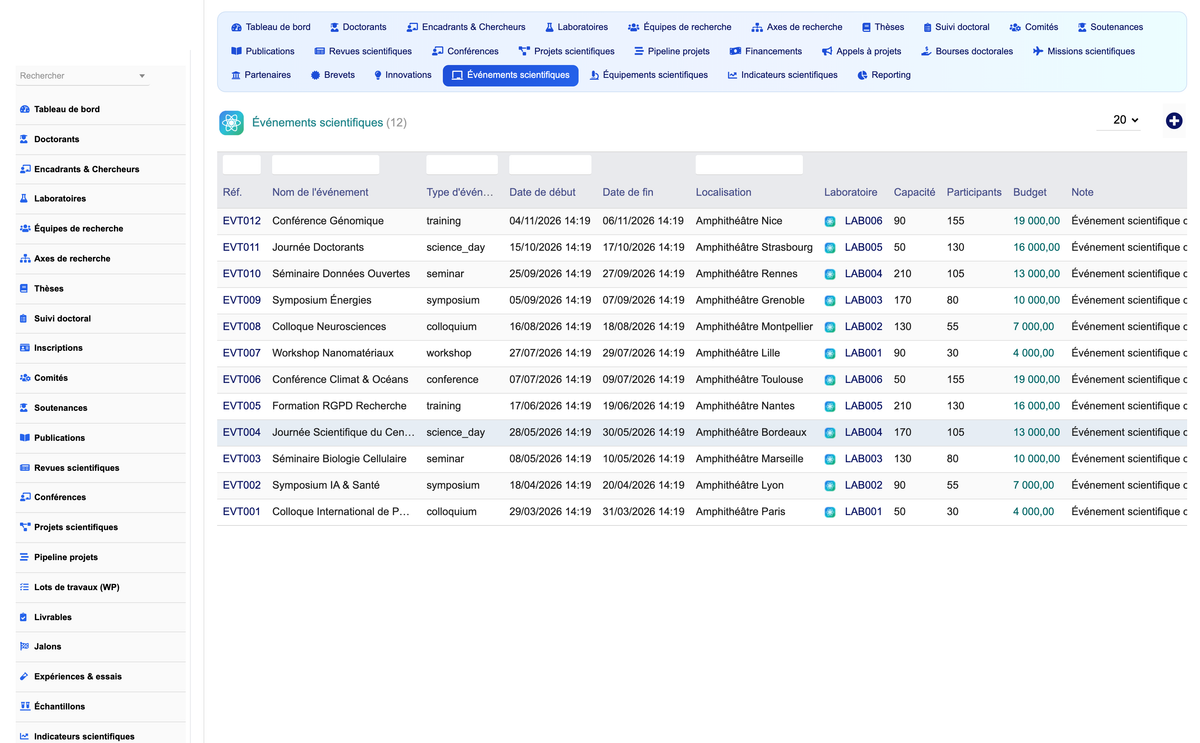This screenshot has height=743, width=1200.
Task: Open Financements in top menu
Action: click(765, 51)
